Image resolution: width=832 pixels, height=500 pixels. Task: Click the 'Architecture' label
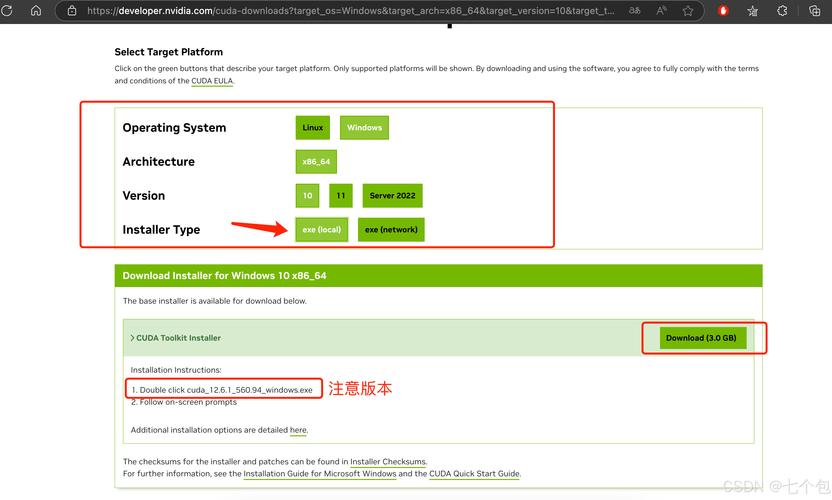tap(159, 161)
